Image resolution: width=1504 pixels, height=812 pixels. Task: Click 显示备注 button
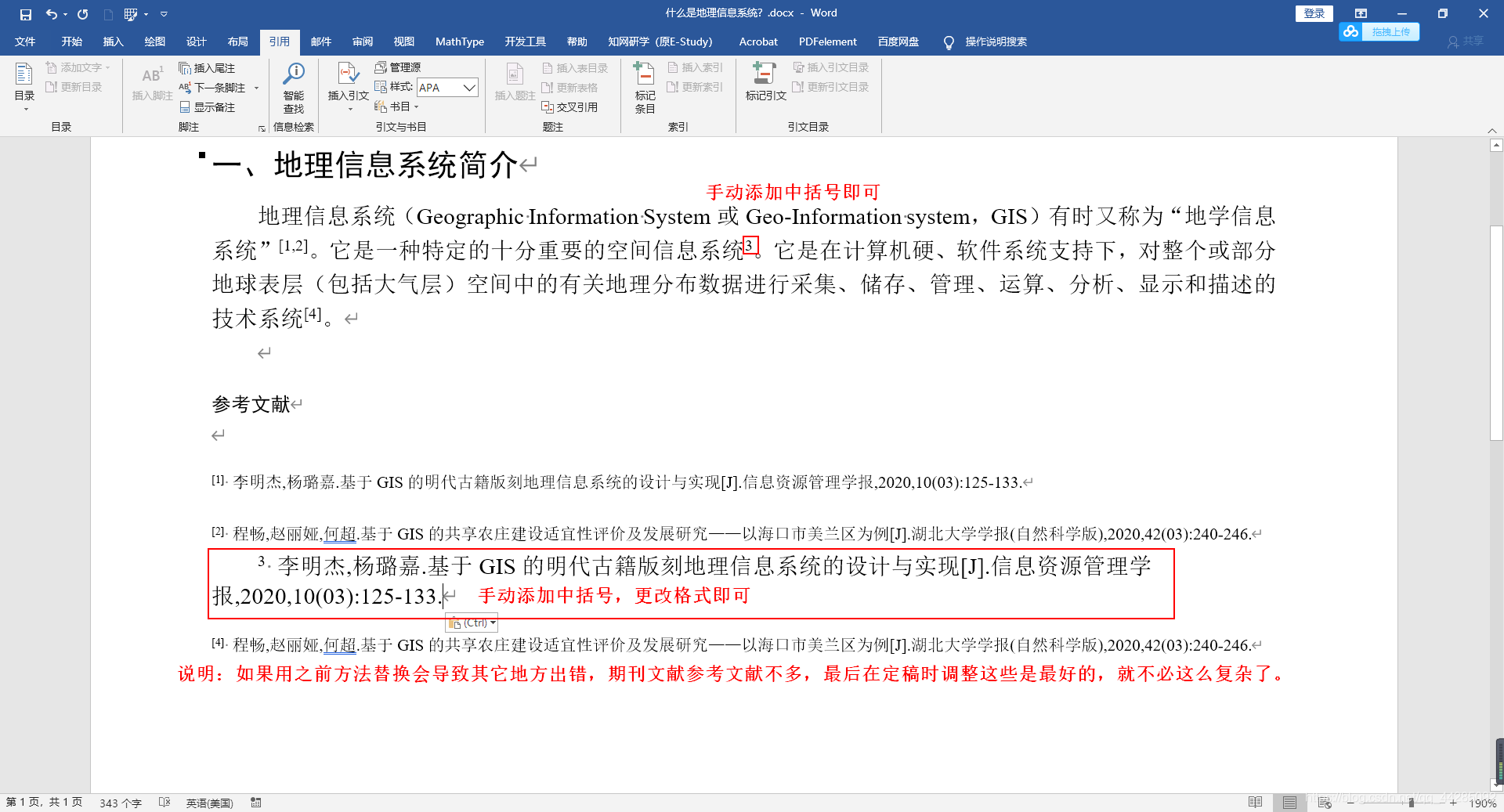point(208,107)
